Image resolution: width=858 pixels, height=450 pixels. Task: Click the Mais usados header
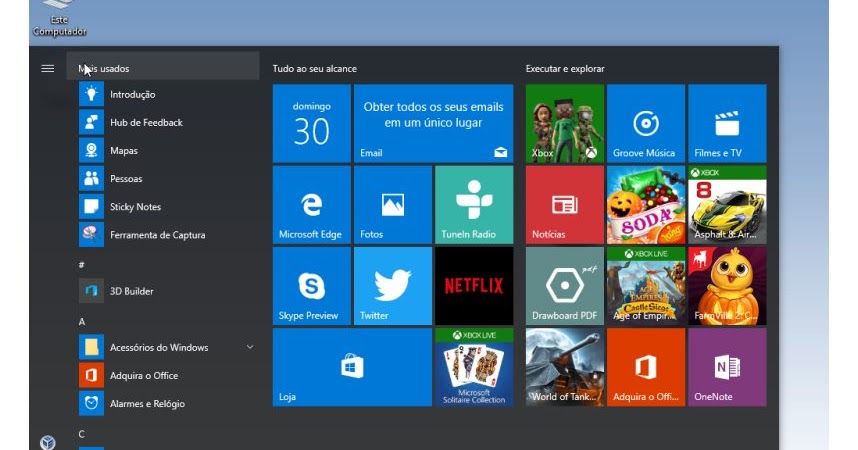[x=163, y=66]
